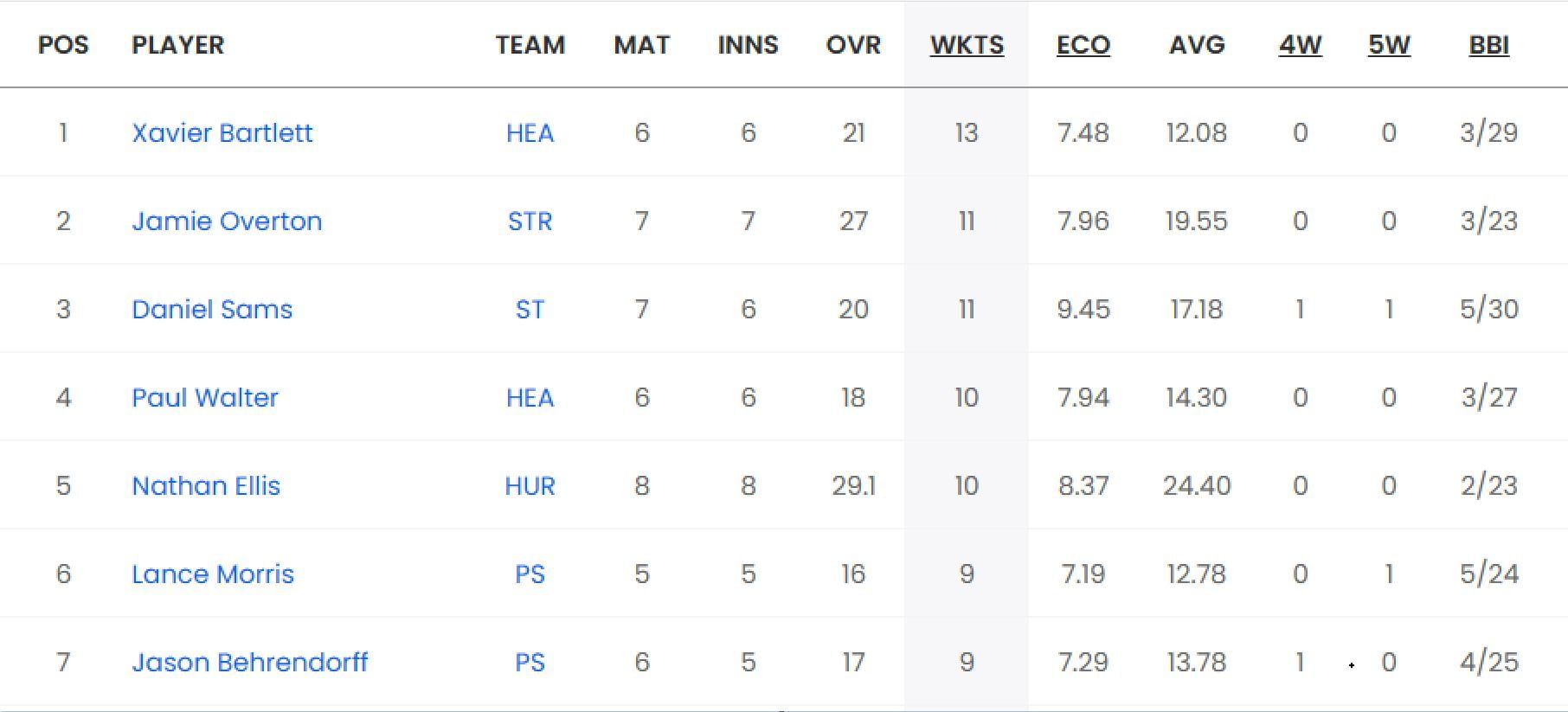Open the HUR team page
The width and height of the screenshot is (1568, 712).
tap(530, 485)
